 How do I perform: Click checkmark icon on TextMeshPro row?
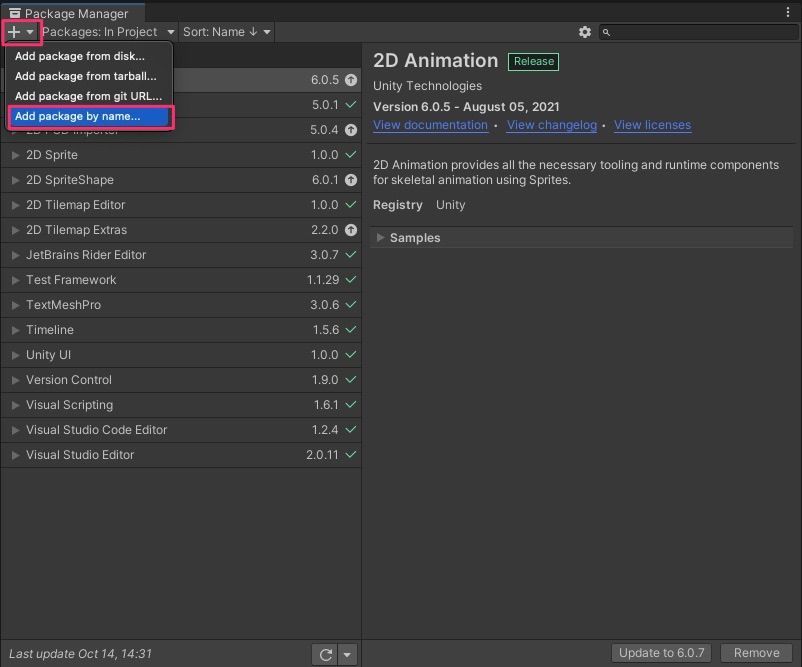[x=351, y=304]
